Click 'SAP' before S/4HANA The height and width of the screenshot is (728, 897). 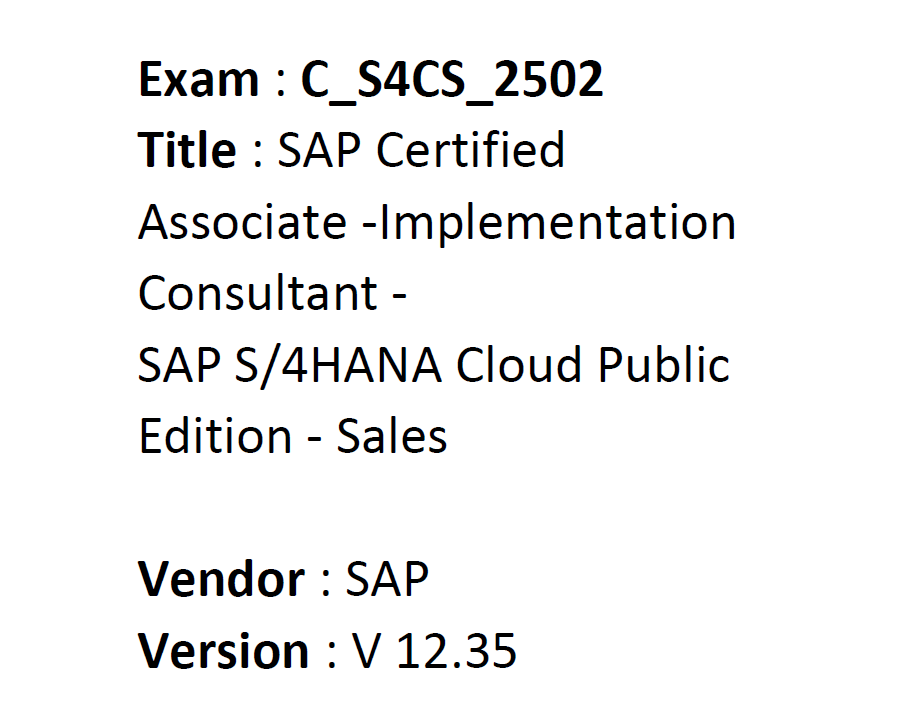(x=180, y=365)
